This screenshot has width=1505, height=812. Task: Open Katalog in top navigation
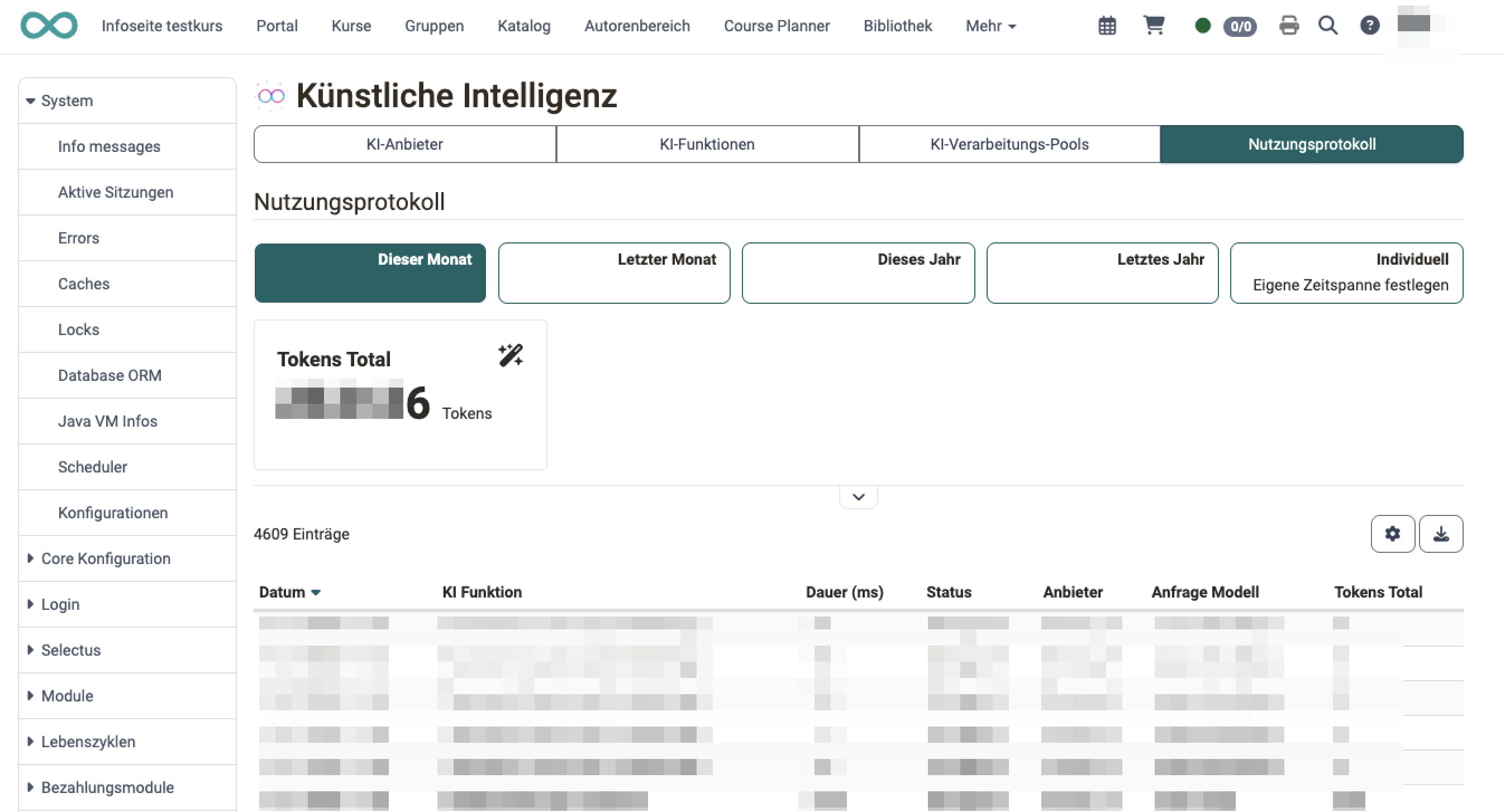[x=524, y=26]
